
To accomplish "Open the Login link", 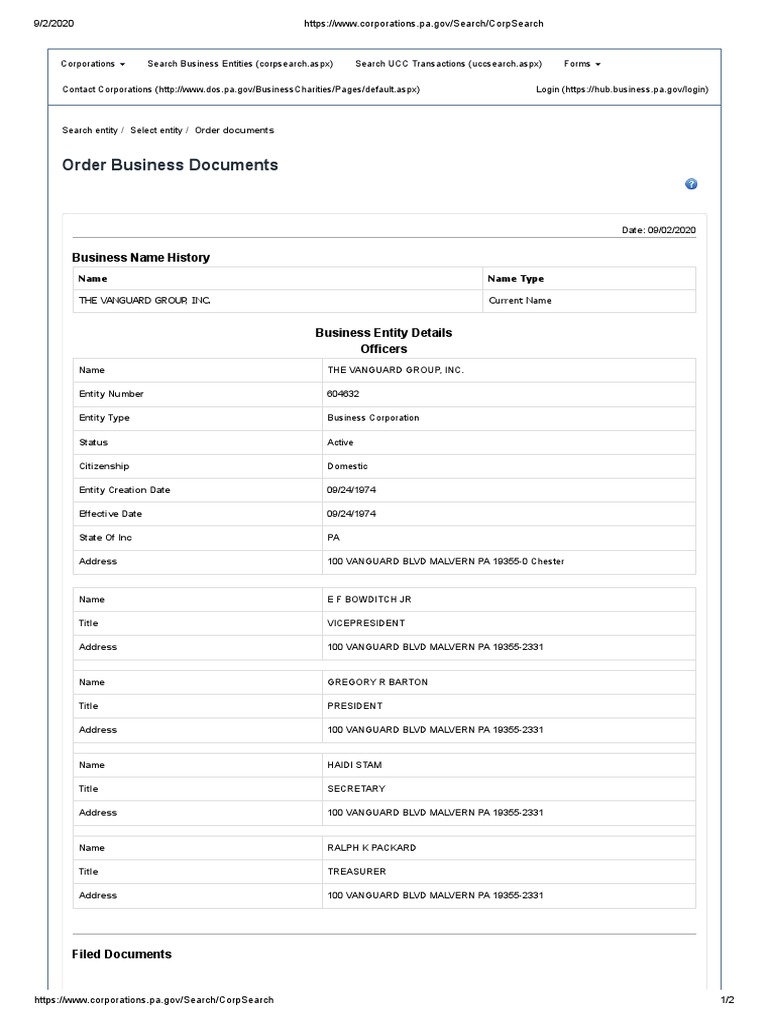I will tap(622, 89).
